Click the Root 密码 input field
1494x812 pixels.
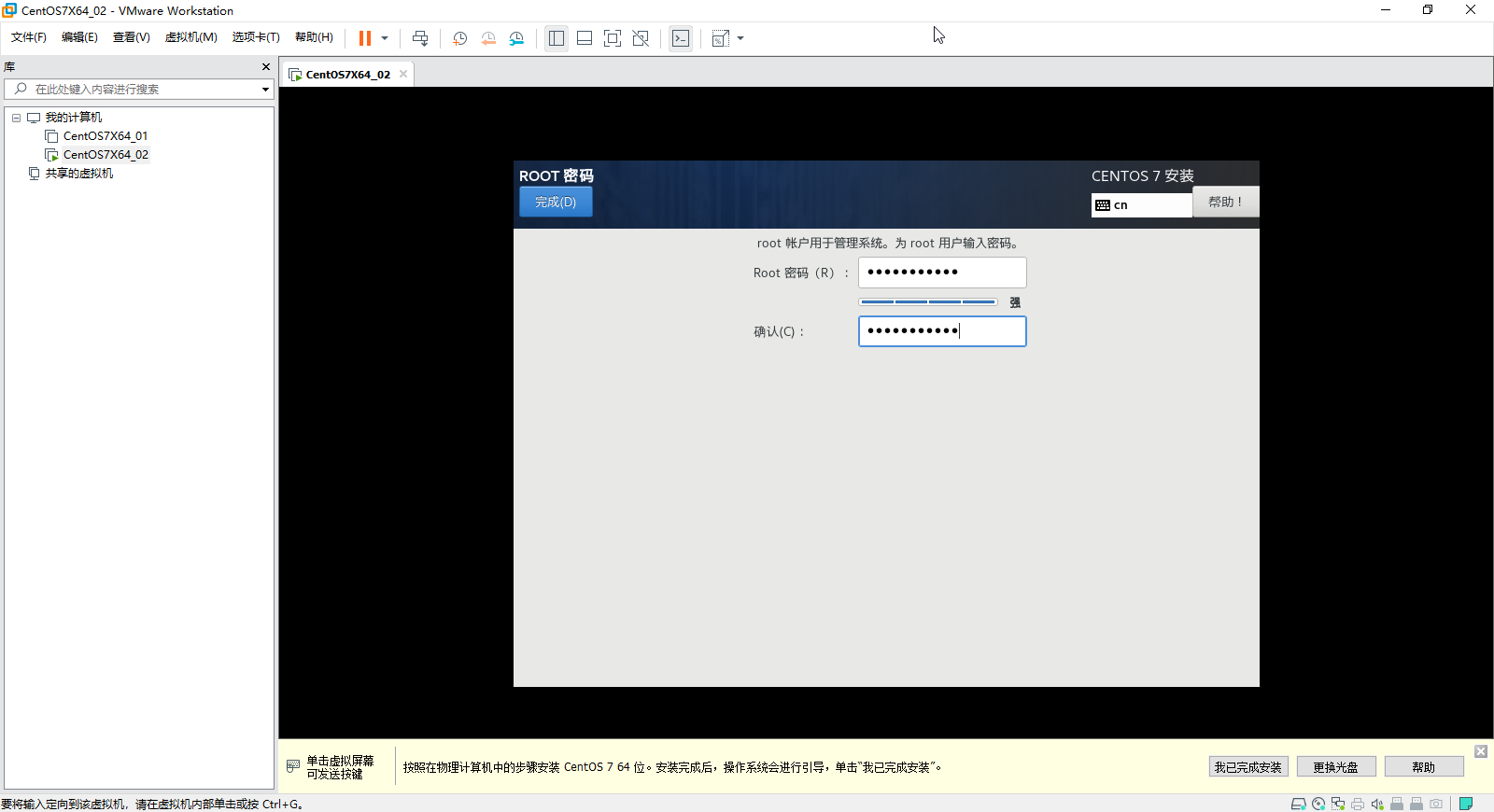(942, 273)
